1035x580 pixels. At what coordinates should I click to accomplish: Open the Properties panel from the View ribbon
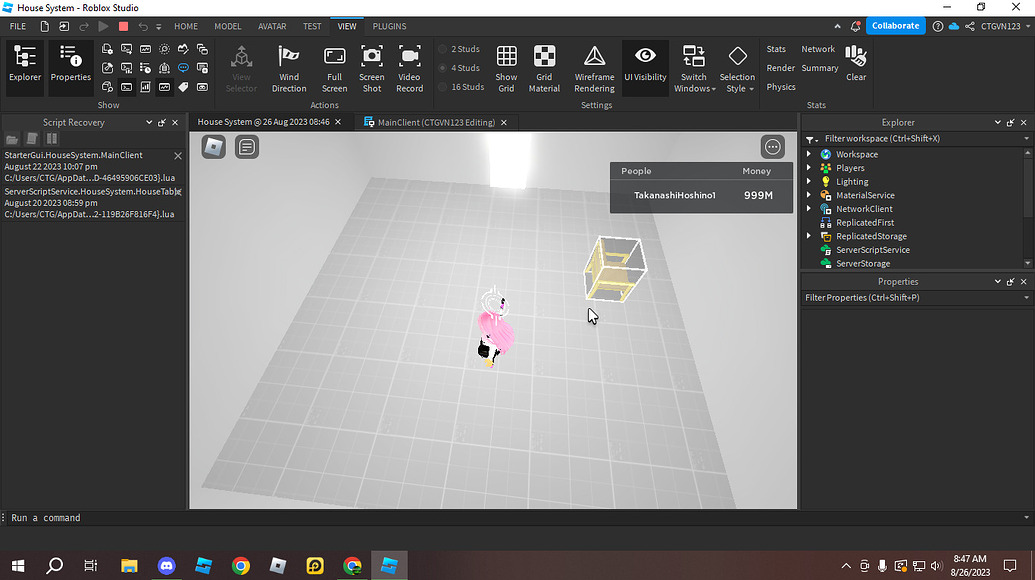pyautogui.click(x=69, y=67)
